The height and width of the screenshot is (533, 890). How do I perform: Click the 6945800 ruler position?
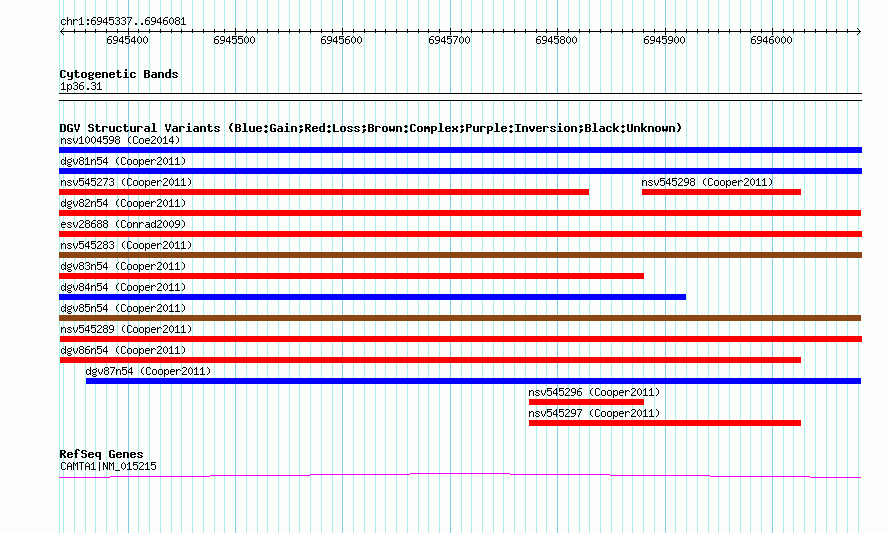coord(556,40)
